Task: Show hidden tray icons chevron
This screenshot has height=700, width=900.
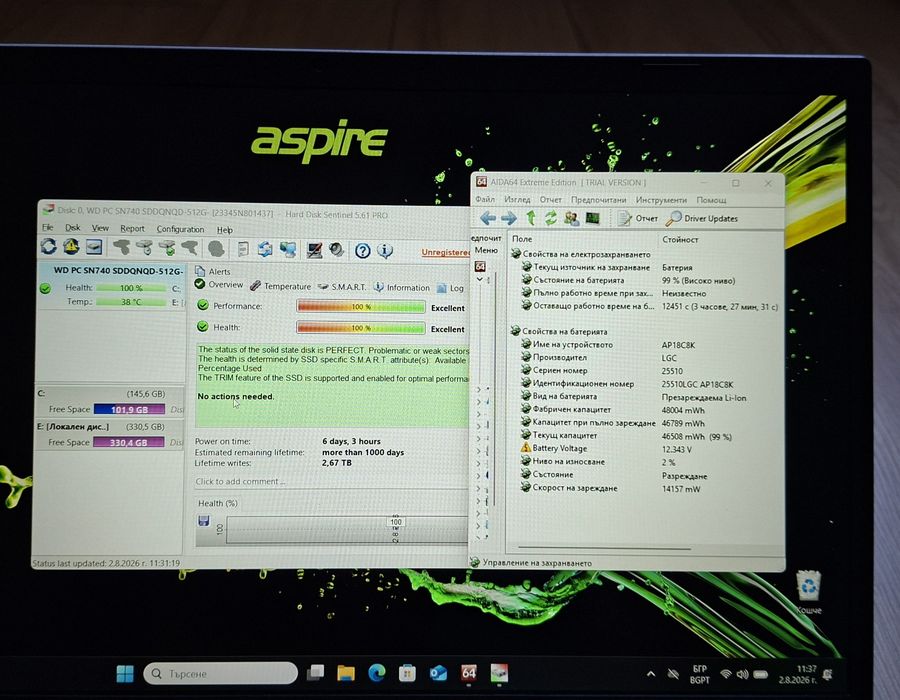Action: point(650,674)
